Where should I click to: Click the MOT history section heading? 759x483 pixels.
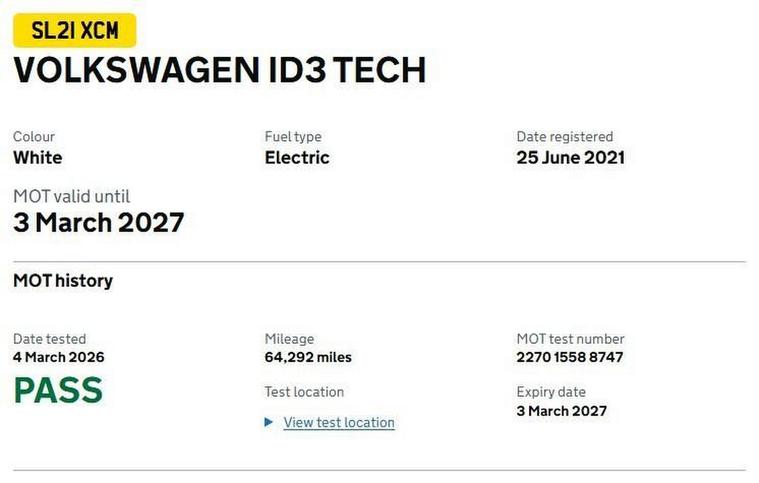pyautogui.click(x=63, y=281)
